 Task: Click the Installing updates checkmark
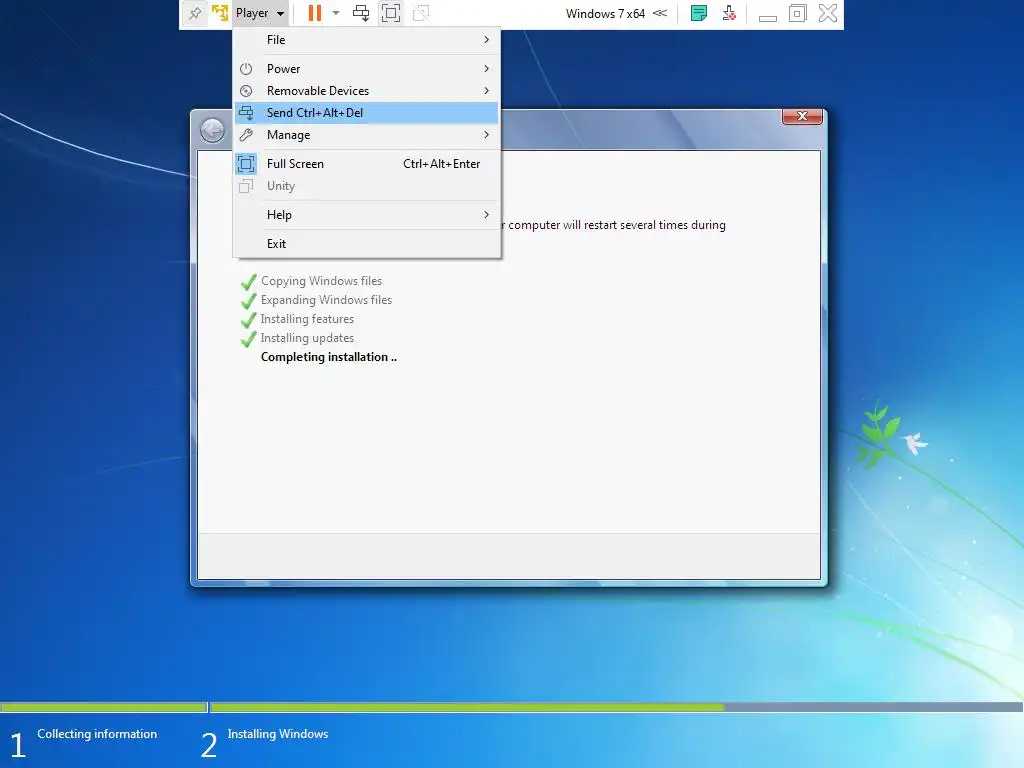248,338
